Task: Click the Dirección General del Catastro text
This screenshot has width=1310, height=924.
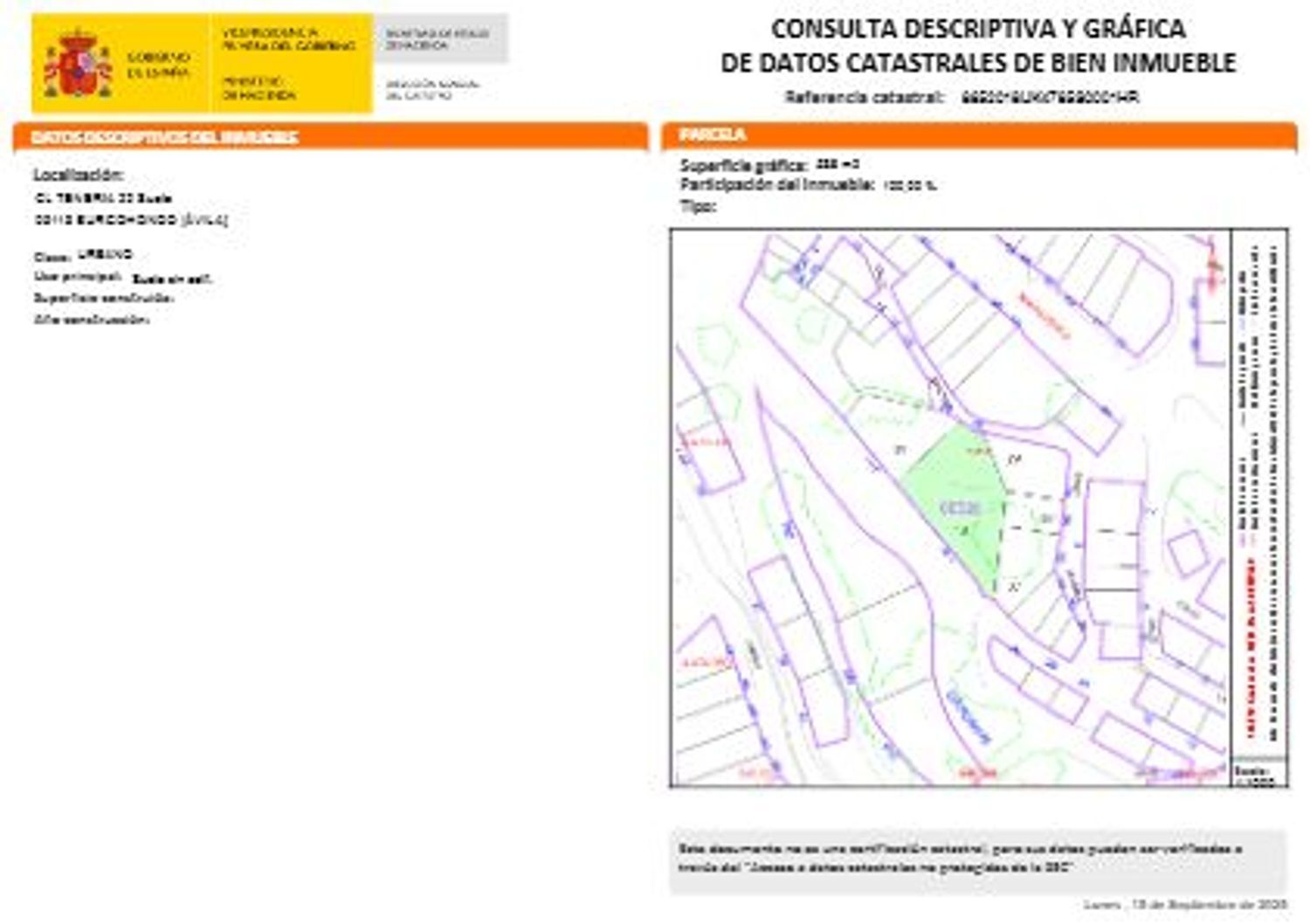Action: [x=432, y=89]
